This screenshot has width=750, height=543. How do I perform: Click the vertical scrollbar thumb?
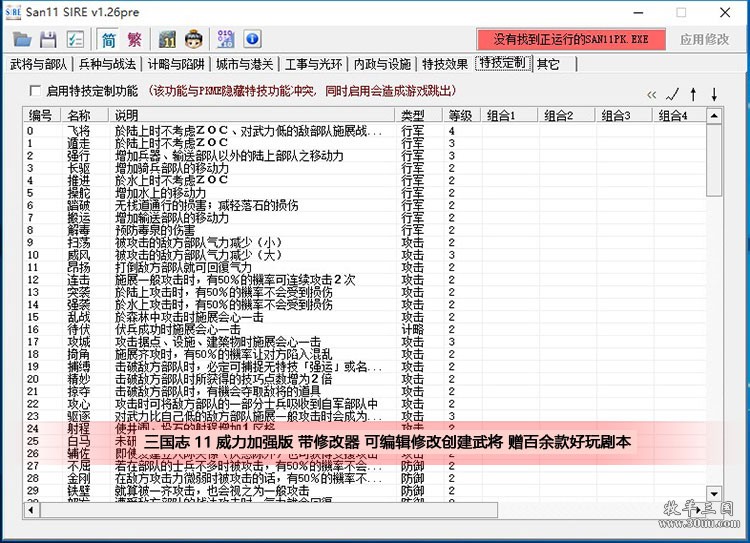coord(714,160)
